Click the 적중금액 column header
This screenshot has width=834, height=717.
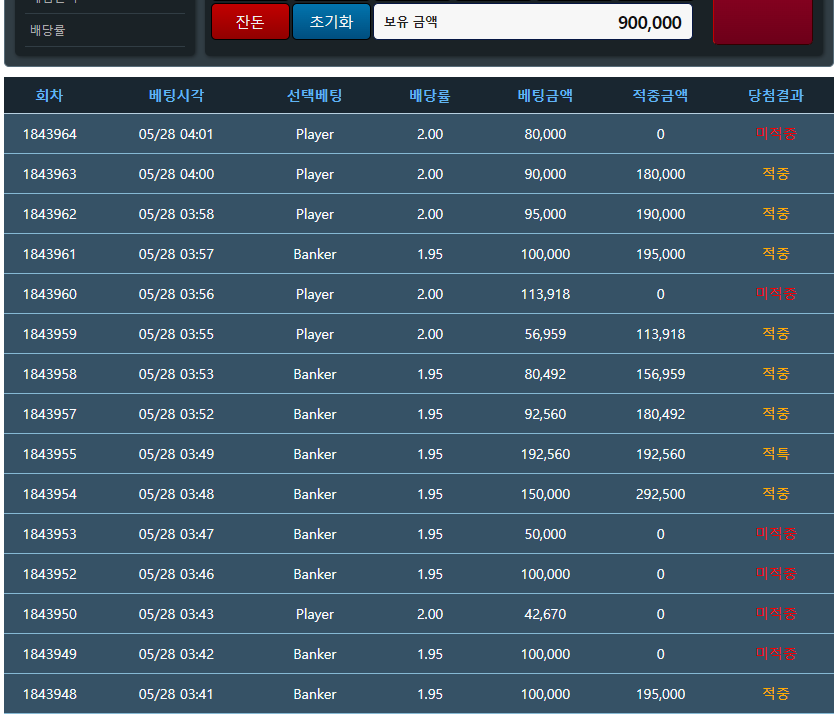pyautogui.click(x=660, y=95)
